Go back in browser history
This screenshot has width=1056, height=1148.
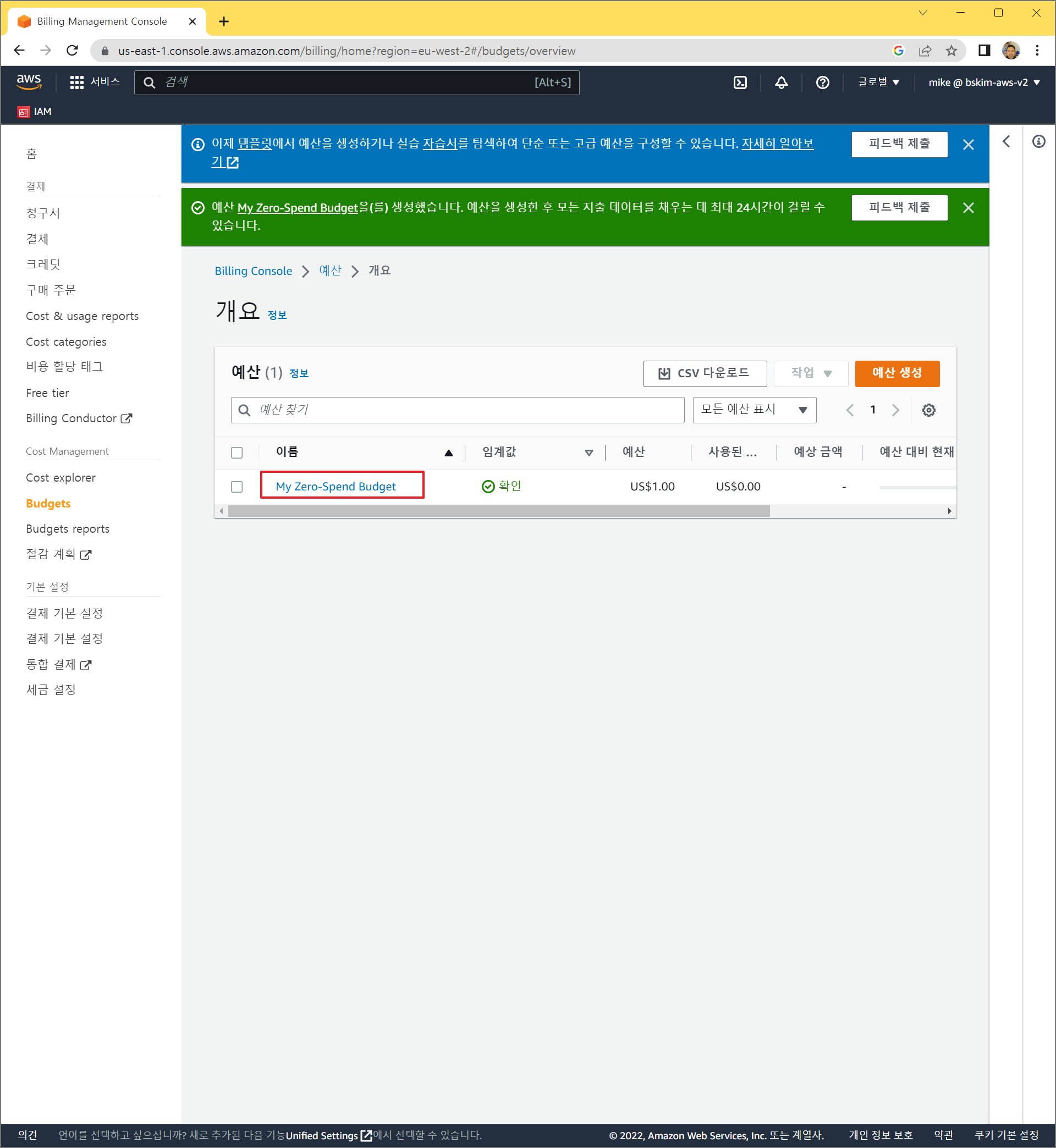pyautogui.click(x=19, y=50)
